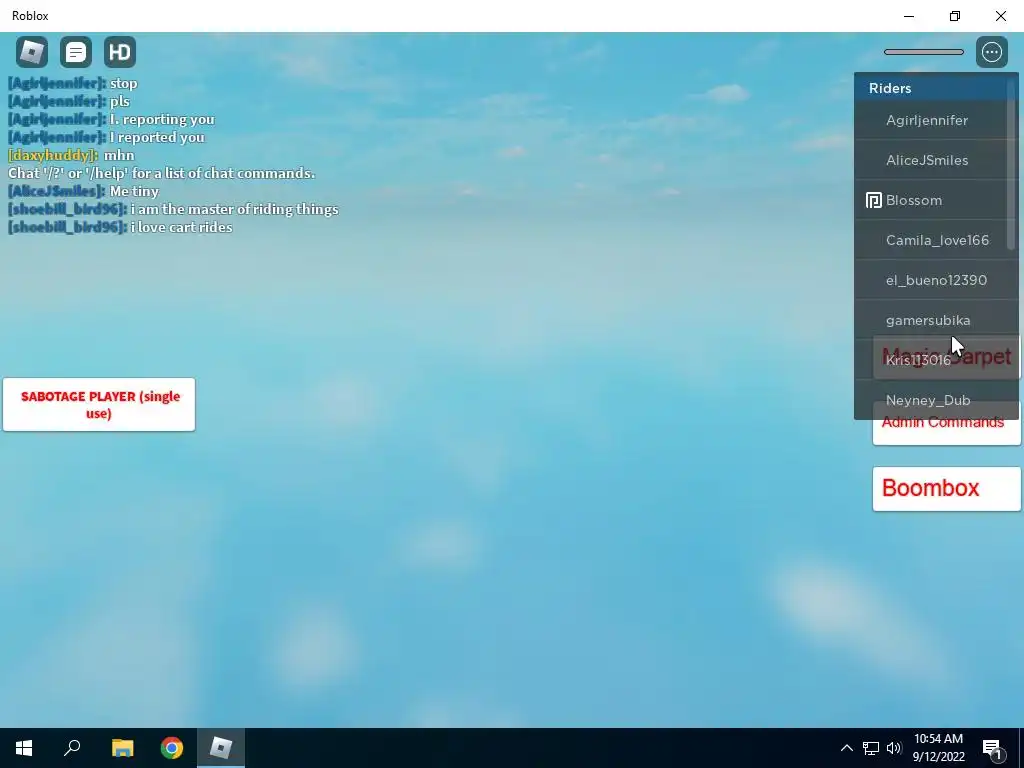This screenshot has width=1024, height=768.
Task: Select gamersubika in the Riders list
Action: click(x=931, y=320)
